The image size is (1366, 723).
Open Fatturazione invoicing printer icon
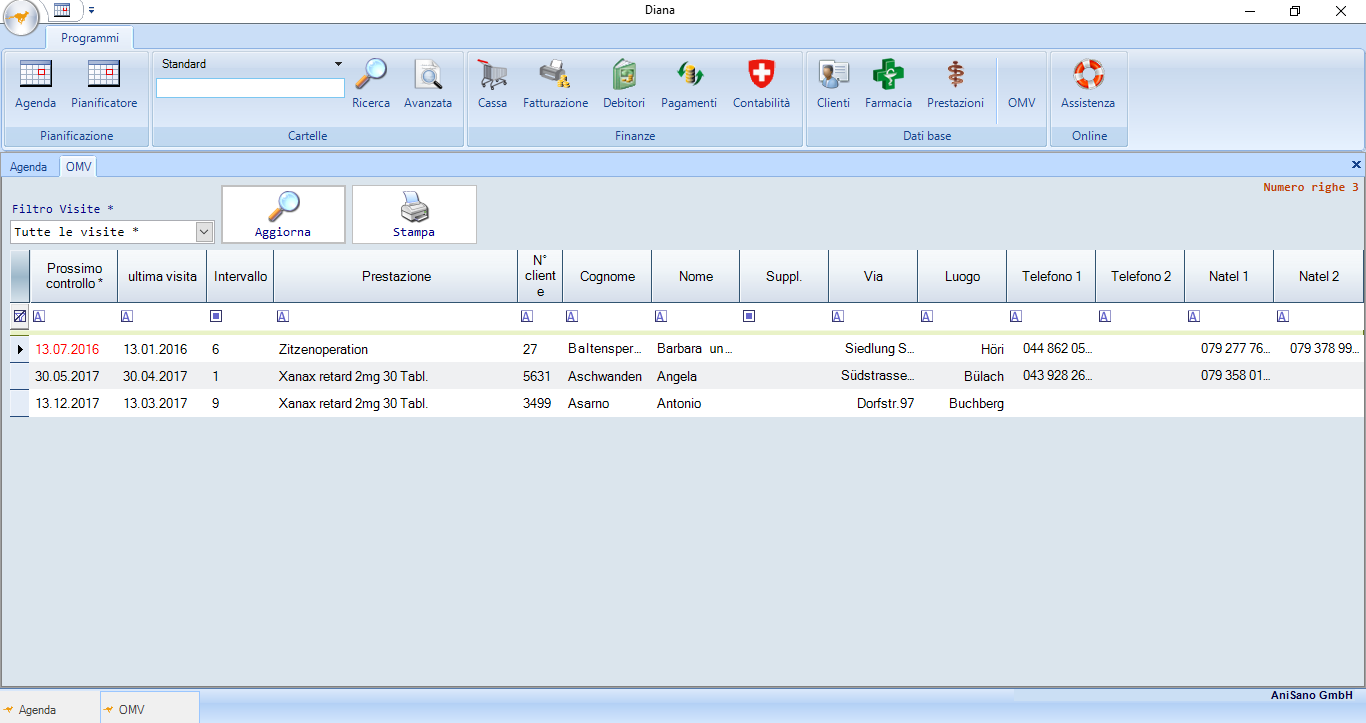[x=556, y=85]
